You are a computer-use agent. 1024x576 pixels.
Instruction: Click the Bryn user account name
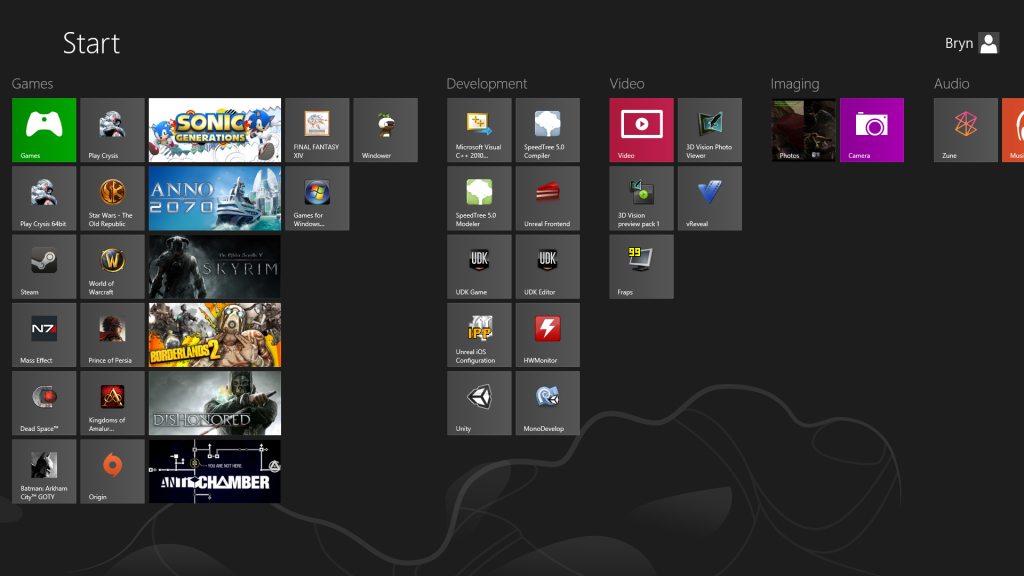[959, 43]
